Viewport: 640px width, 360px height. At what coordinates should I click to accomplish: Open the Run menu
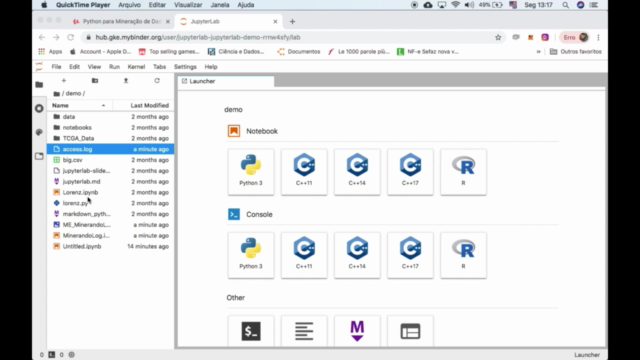pyautogui.click(x=114, y=67)
